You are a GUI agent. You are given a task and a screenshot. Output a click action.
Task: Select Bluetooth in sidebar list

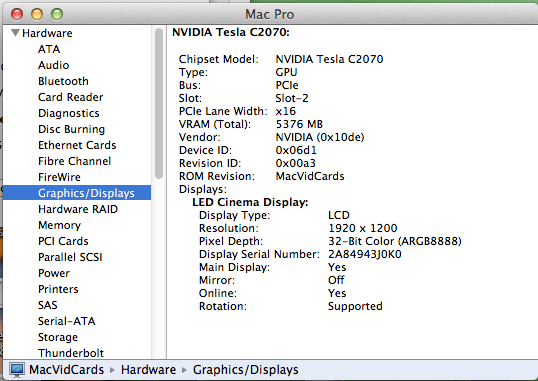[63, 81]
